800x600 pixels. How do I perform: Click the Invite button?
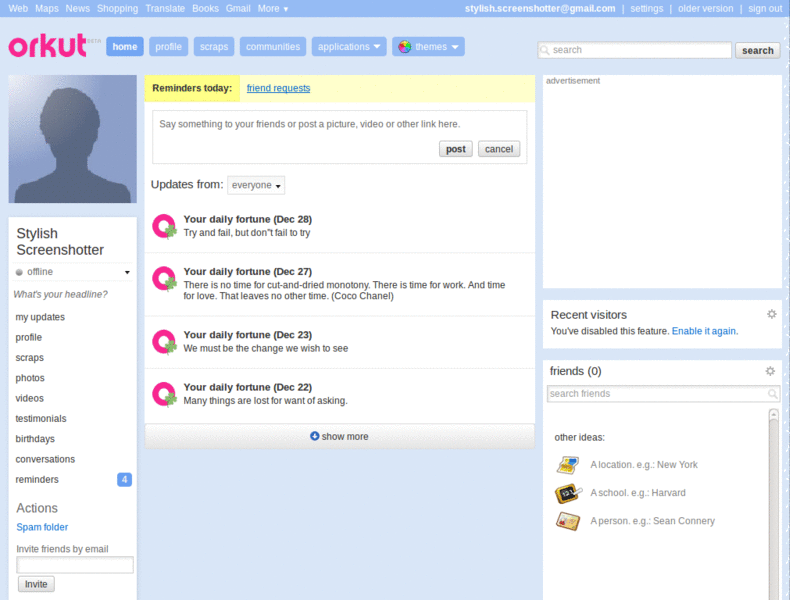click(36, 584)
